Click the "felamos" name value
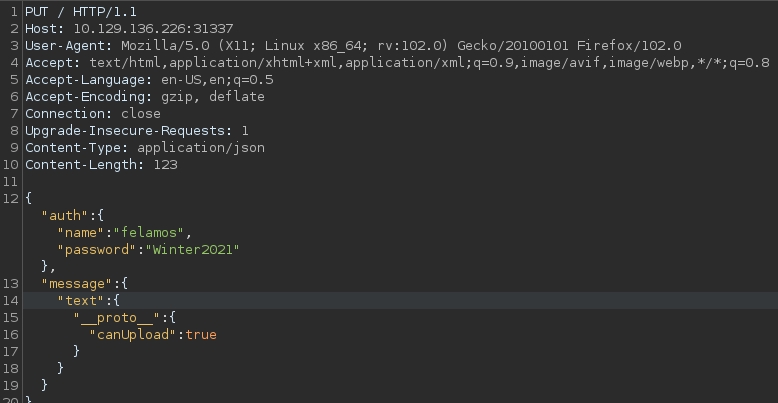 point(152,232)
